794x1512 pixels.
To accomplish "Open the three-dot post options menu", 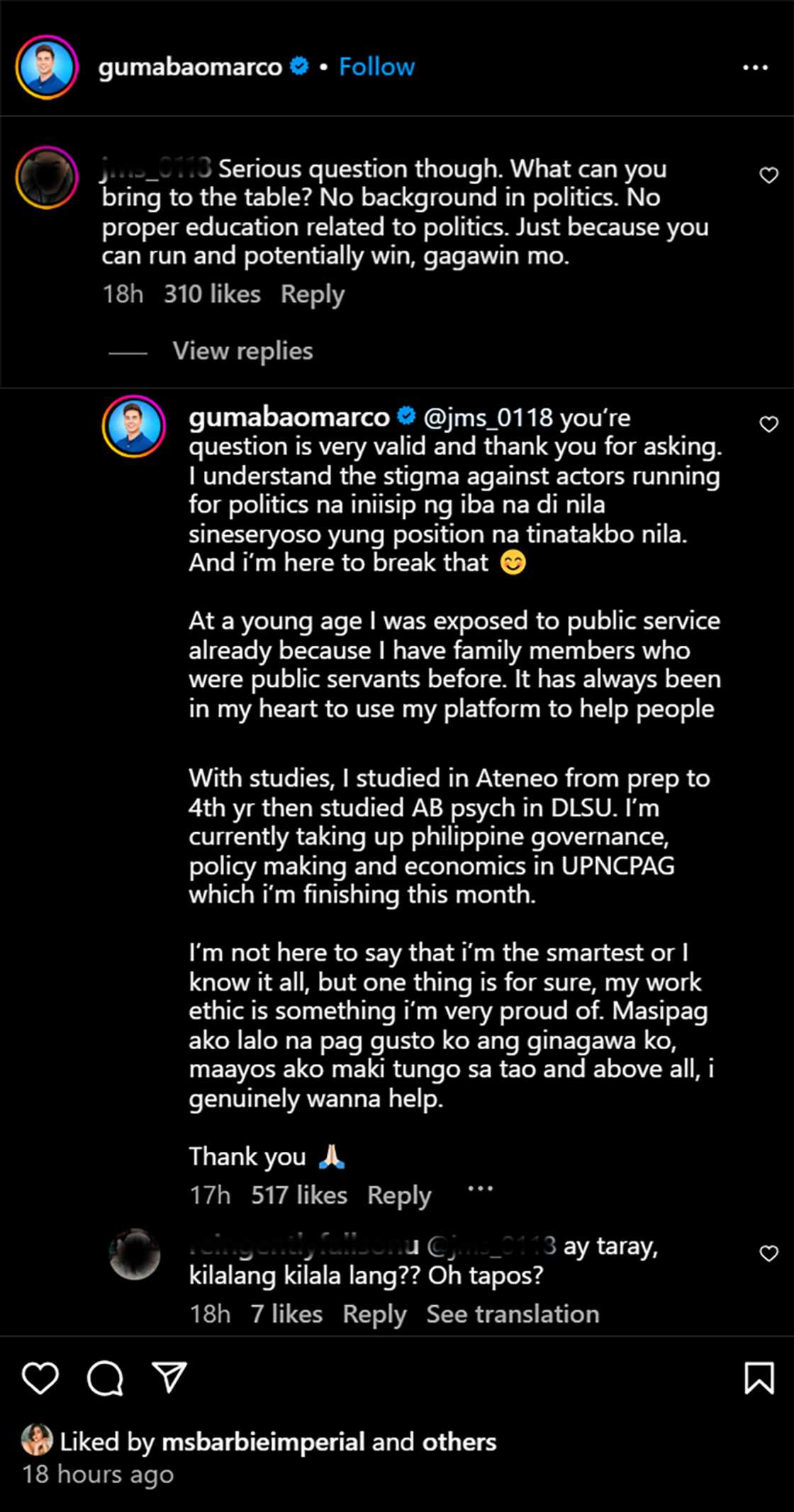I will pyautogui.click(x=755, y=68).
